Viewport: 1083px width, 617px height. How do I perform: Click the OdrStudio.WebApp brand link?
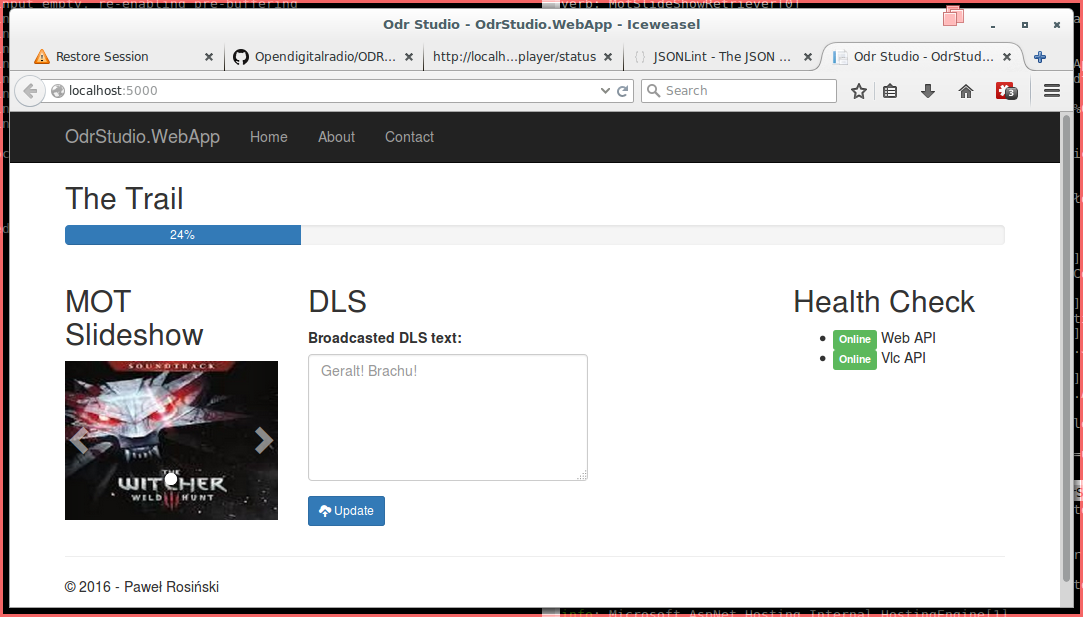click(x=142, y=137)
